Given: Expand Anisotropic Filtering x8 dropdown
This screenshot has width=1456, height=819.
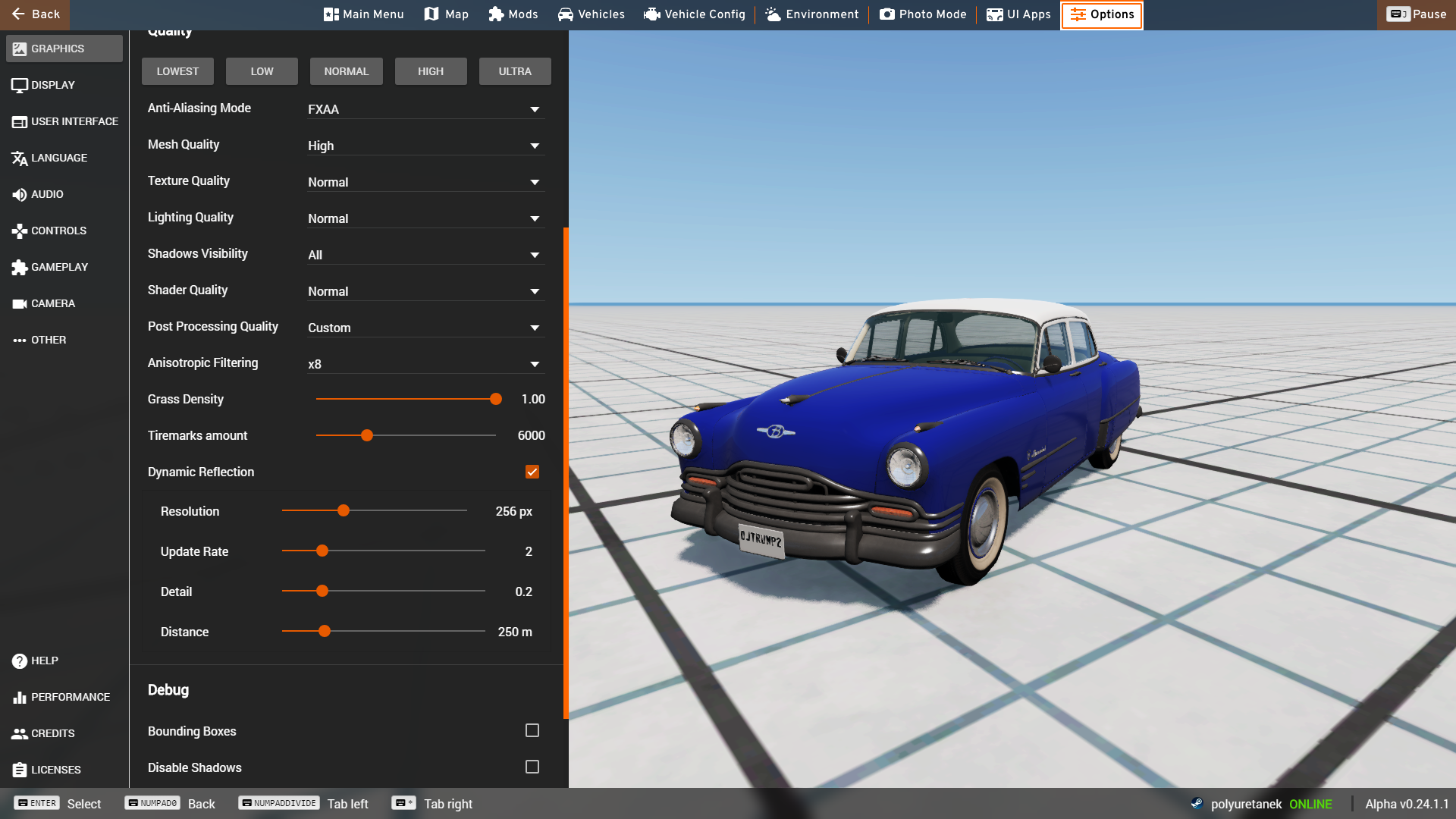Looking at the screenshot, I should click(425, 364).
